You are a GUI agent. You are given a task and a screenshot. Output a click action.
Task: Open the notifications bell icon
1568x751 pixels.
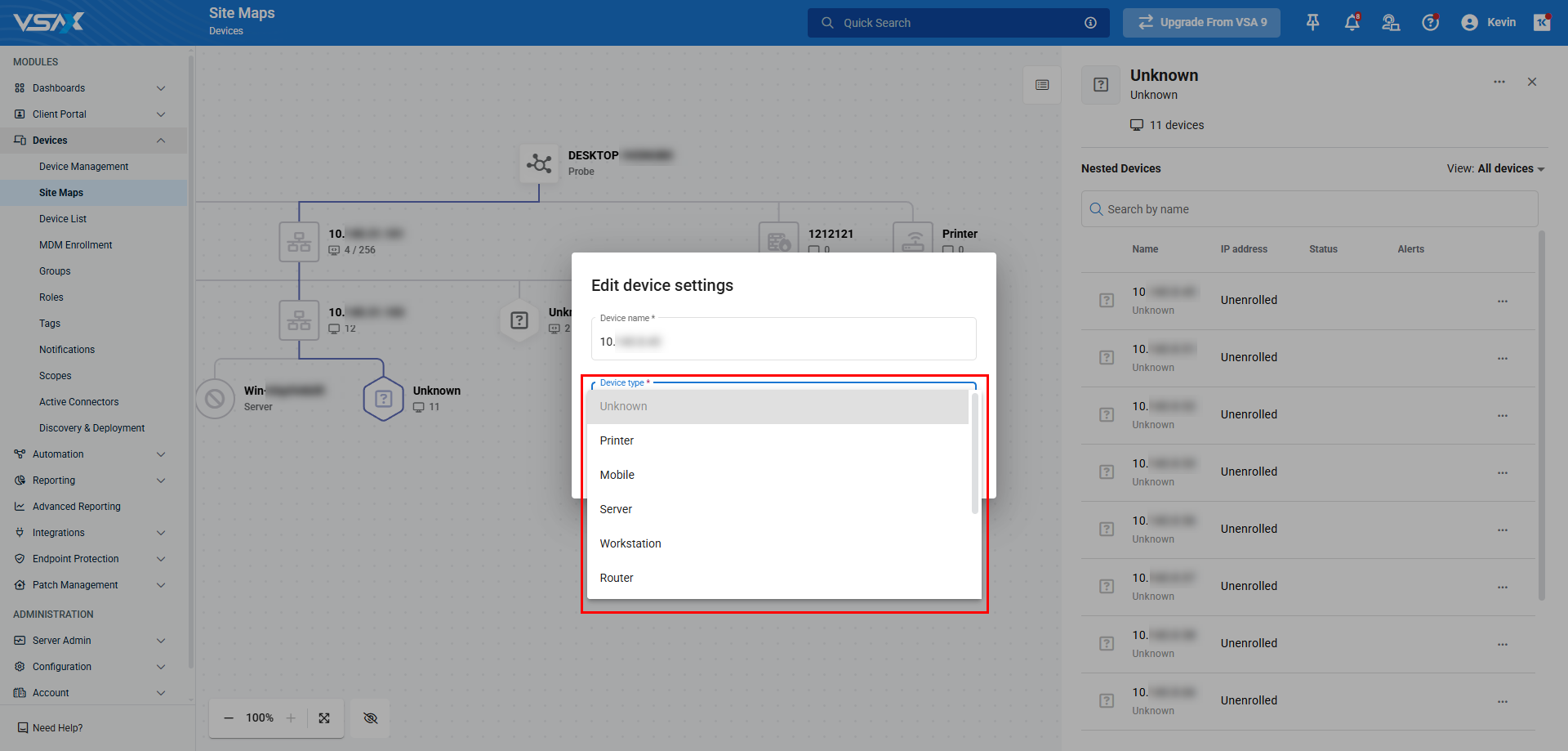[1352, 23]
